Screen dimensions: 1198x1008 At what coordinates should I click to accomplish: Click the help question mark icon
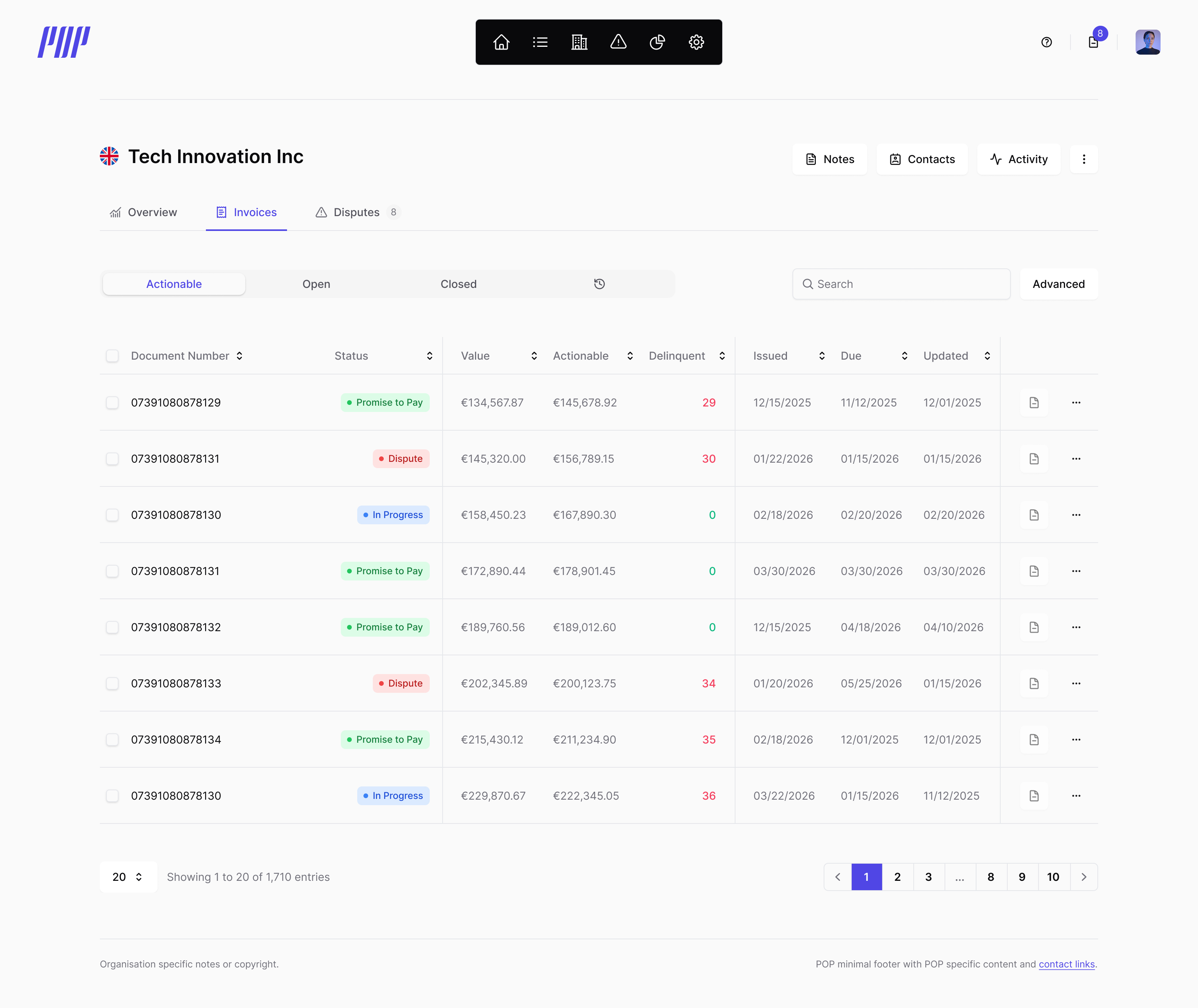point(1046,42)
